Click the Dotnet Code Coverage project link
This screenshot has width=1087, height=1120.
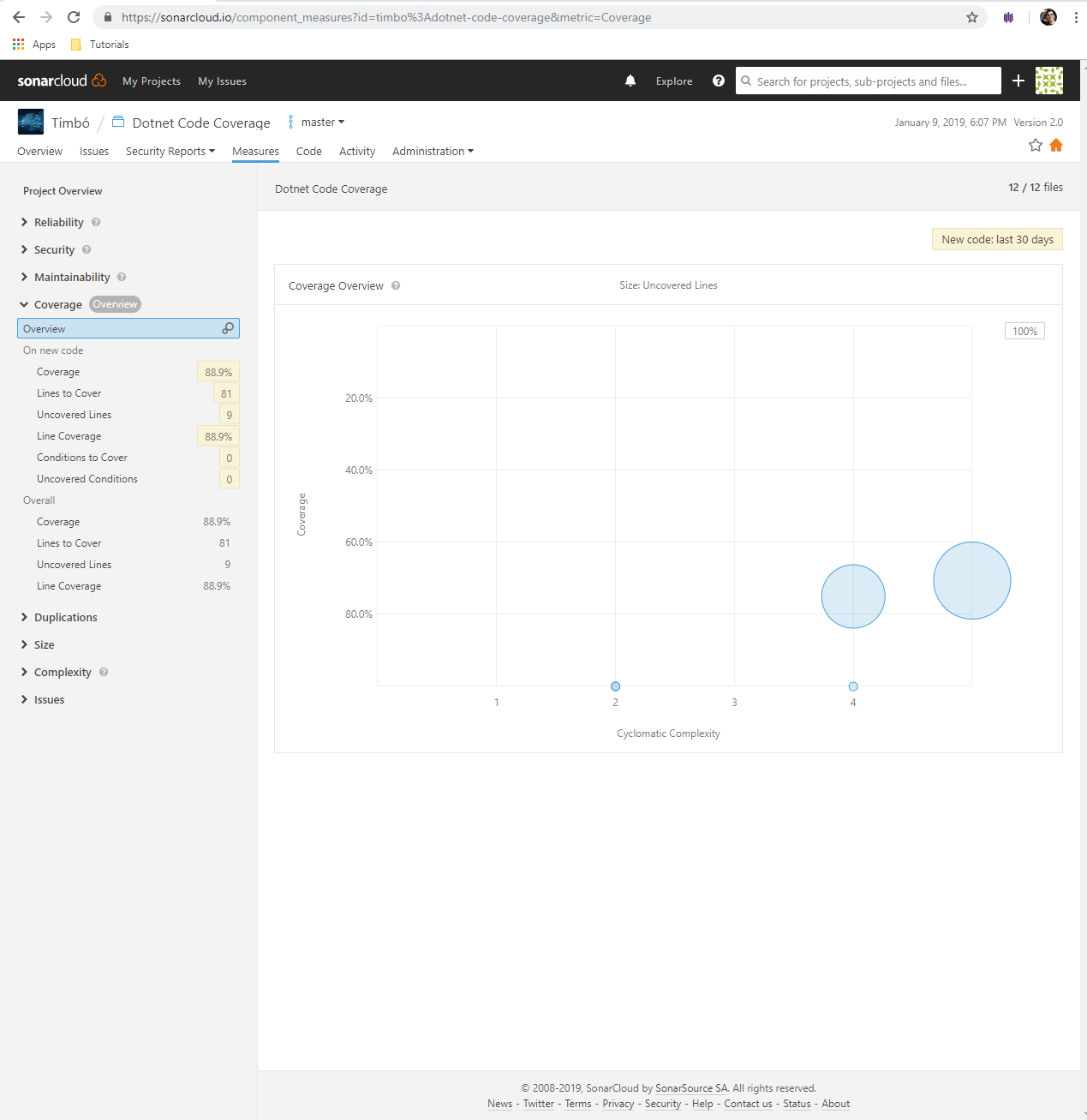tap(201, 123)
